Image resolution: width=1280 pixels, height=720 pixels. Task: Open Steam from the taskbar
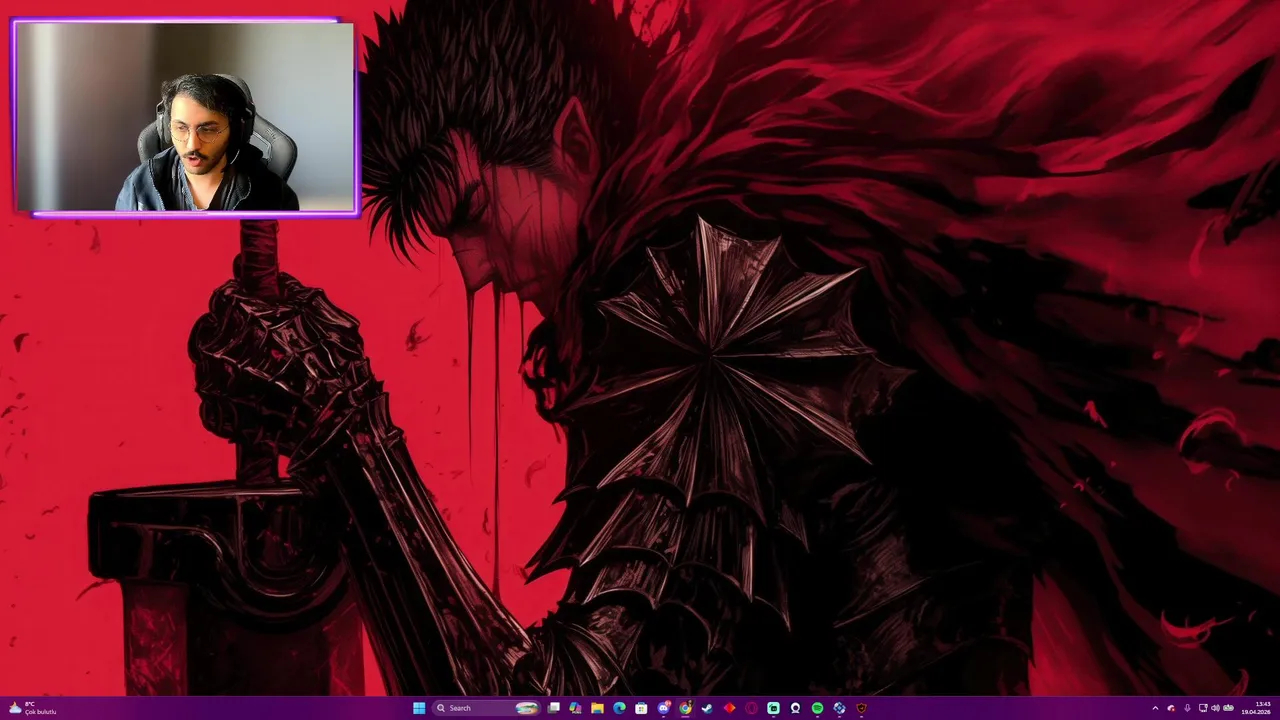coord(707,708)
